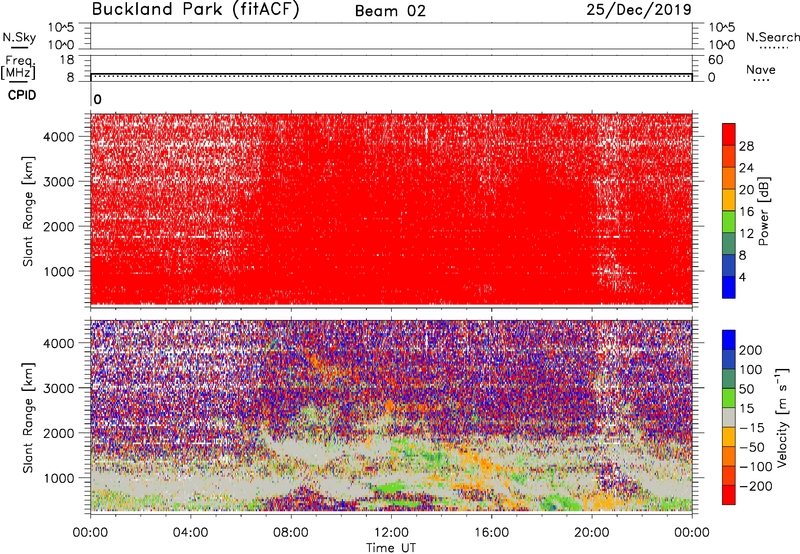Screen dimensions: 800x554
Task: Click the '2000' tick on the power panel
Action: pyautogui.click(x=59, y=226)
